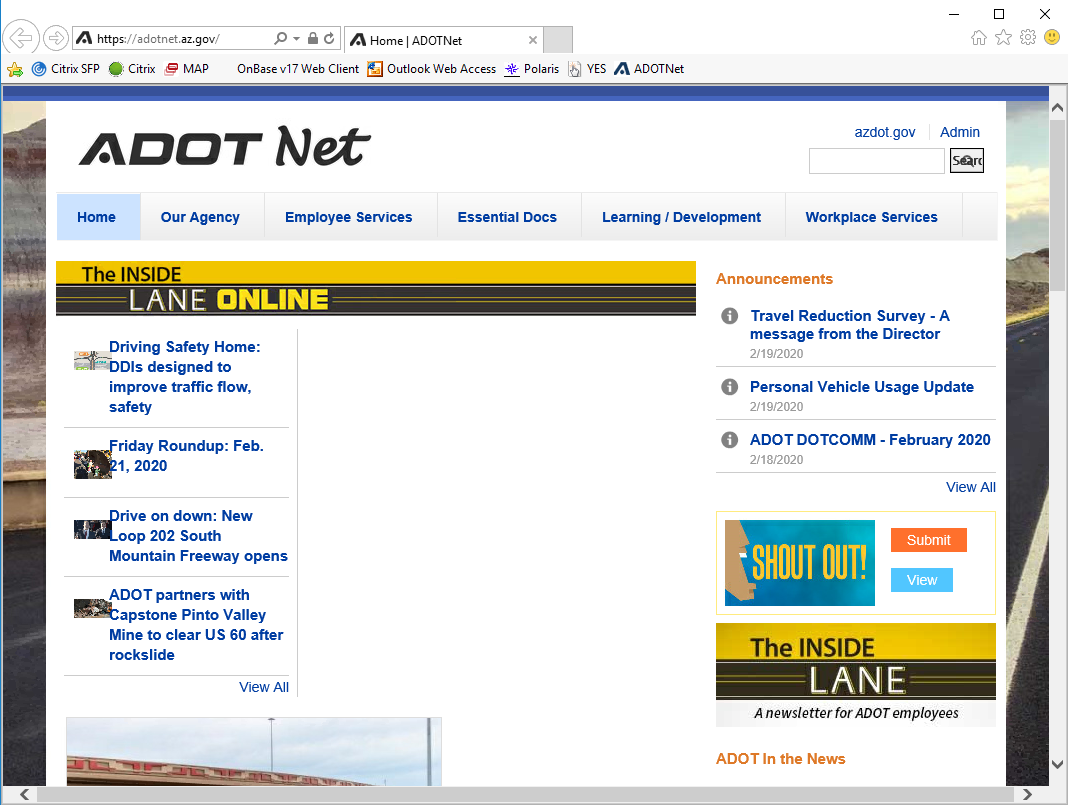The width and height of the screenshot is (1068, 805).
Task: Click the search magnifier in the address bar
Action: (280, 39)
